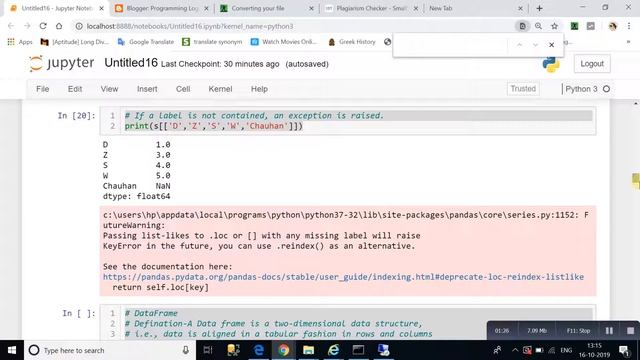Click the site info icon in address bar
Image resolution: width=640 pixels, height=360 pixels.
(x=79, y=26)
